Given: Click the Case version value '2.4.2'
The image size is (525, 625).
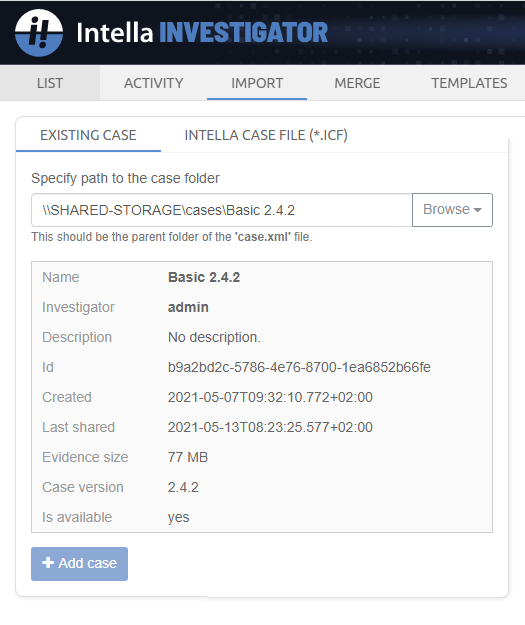Looking at the screenshot, I should click(x=183, y=487).
